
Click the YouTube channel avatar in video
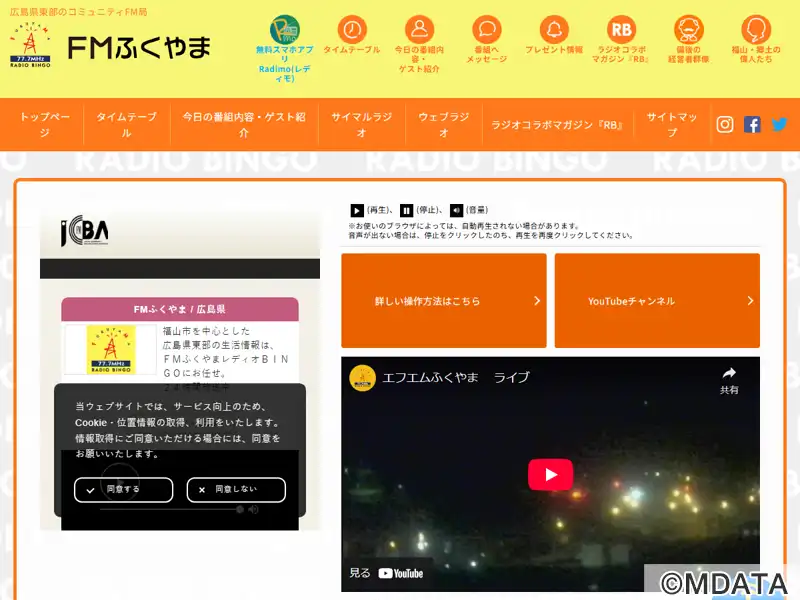point(362,378)
